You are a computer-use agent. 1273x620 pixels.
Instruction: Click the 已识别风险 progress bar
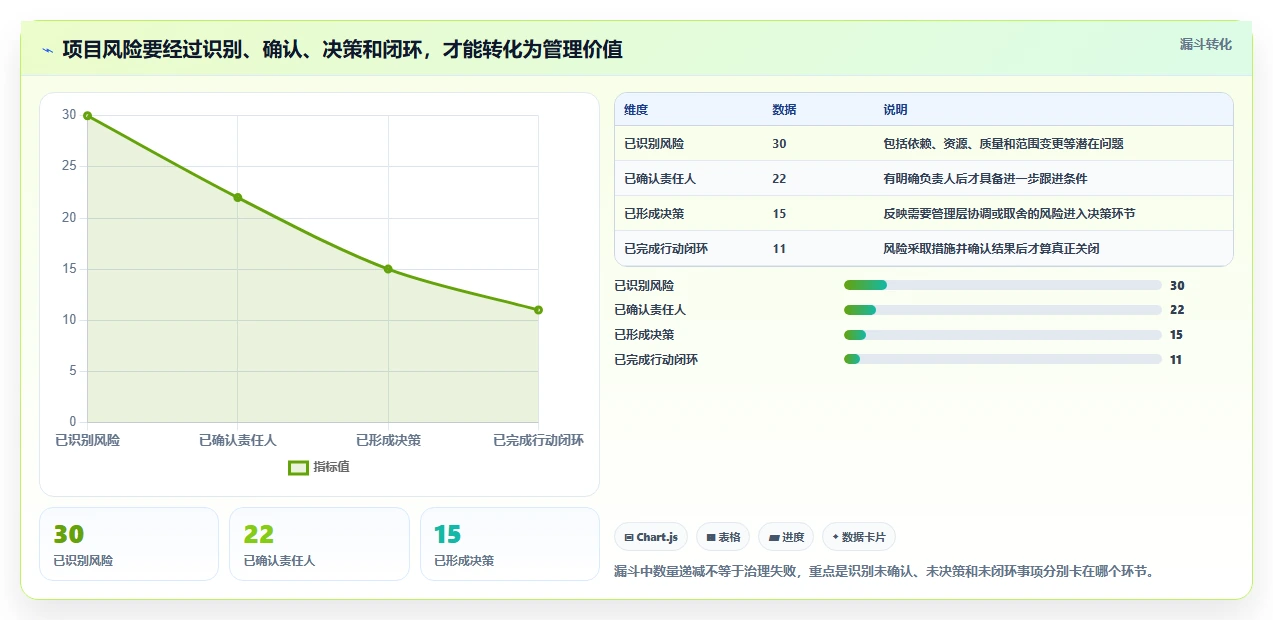pyautogui.click(x=1002, y=285)
